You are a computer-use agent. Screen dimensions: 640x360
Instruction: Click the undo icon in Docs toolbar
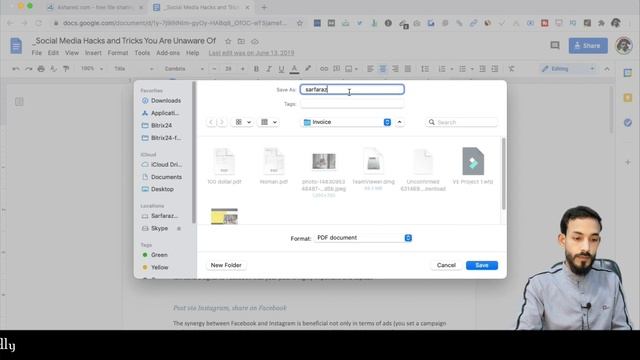tap(16, 69)
